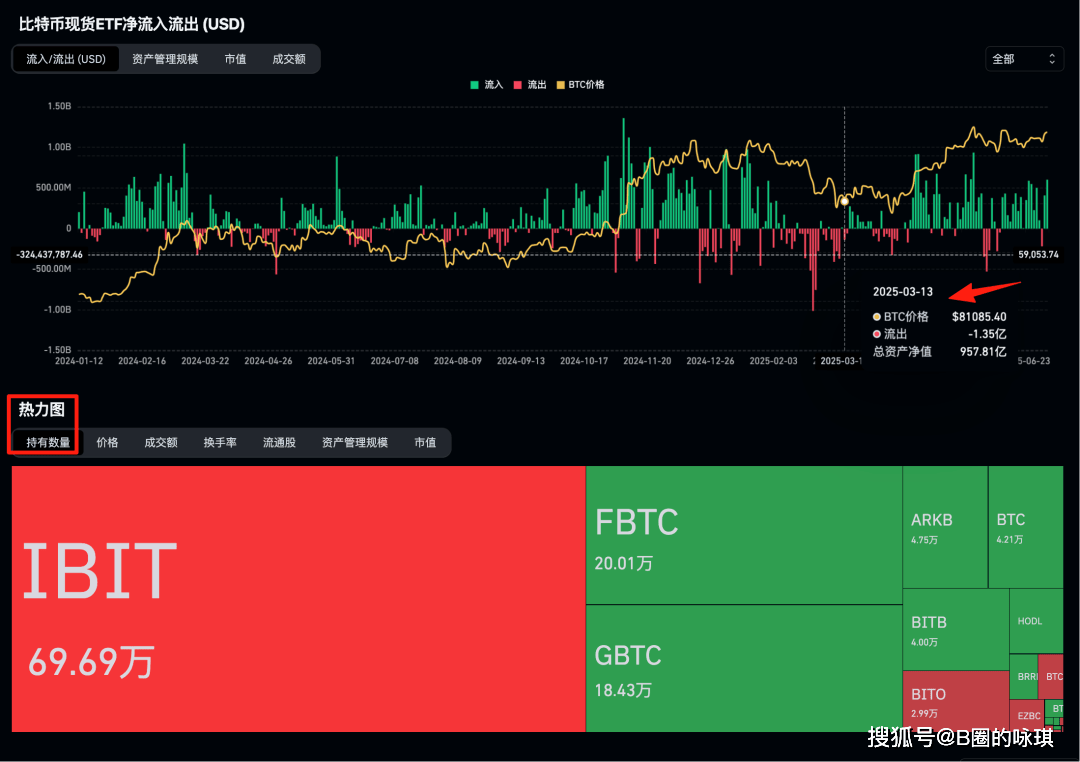Switch heatmap to 换手率 view
This screenshot has height=762, width=1080.
click(220, 442)
